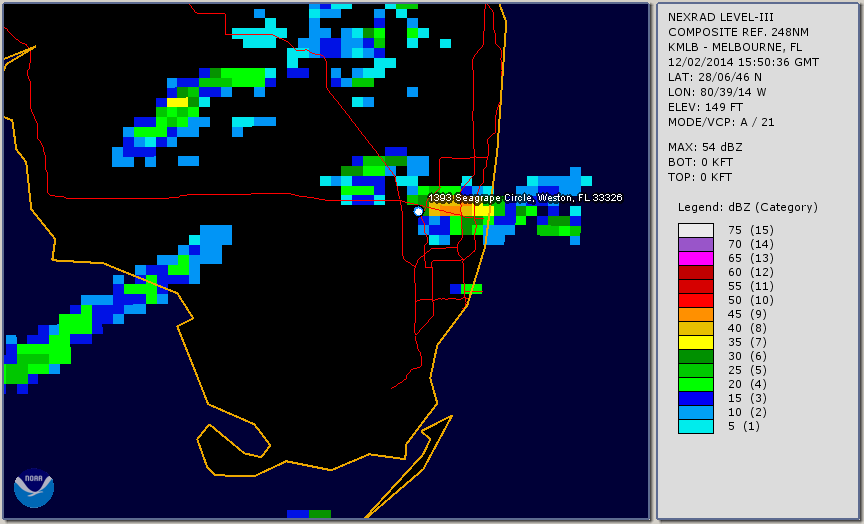864x524 pixels.
Task: Select the gold 40 dBZ legend swatch
Action: pyautogui.click(x=695, y=328)
